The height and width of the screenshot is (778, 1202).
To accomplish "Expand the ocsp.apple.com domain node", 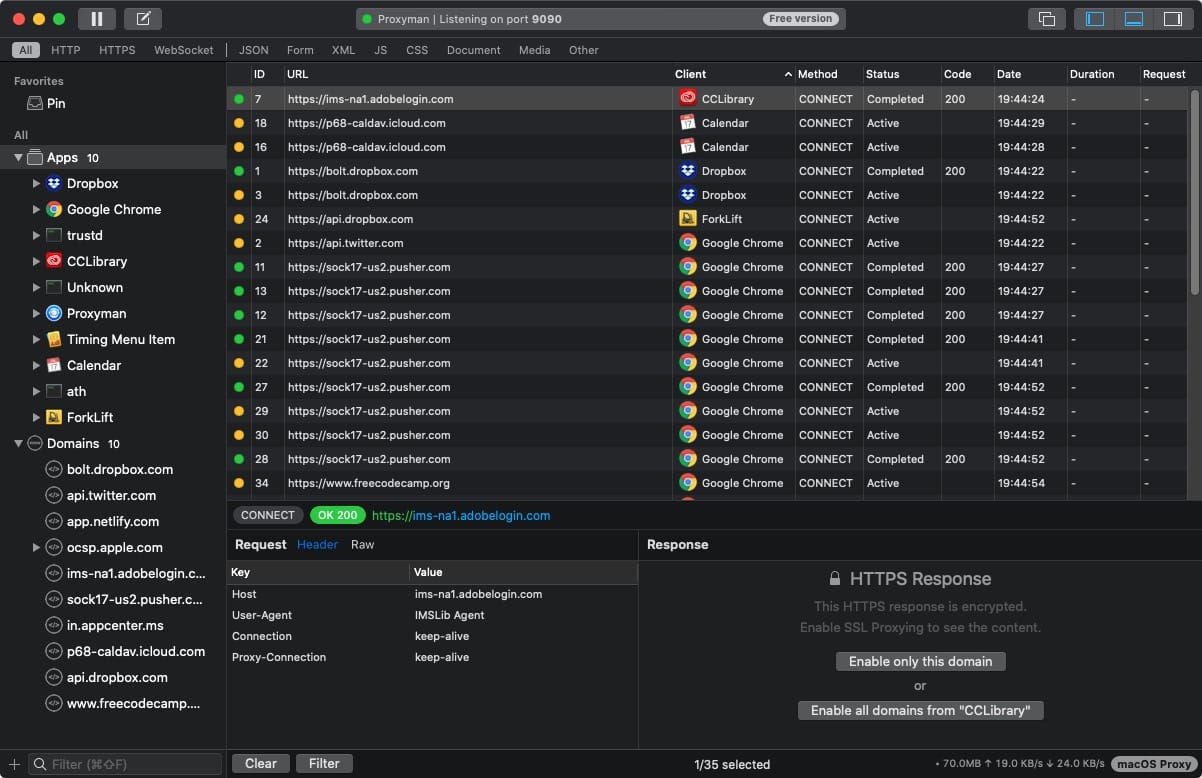I will coord(36,547).
